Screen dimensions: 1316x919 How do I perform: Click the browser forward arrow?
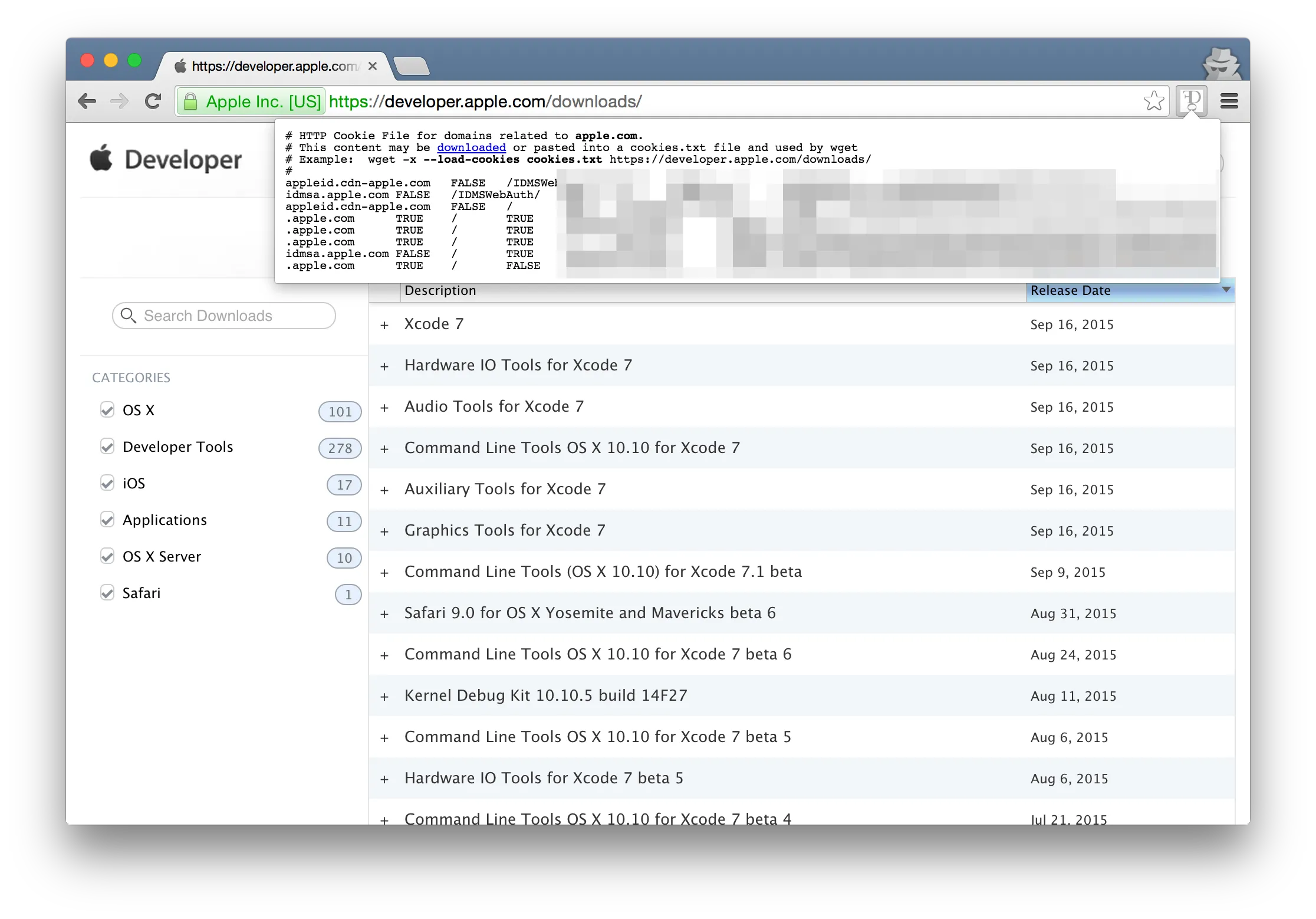point(120,101)
